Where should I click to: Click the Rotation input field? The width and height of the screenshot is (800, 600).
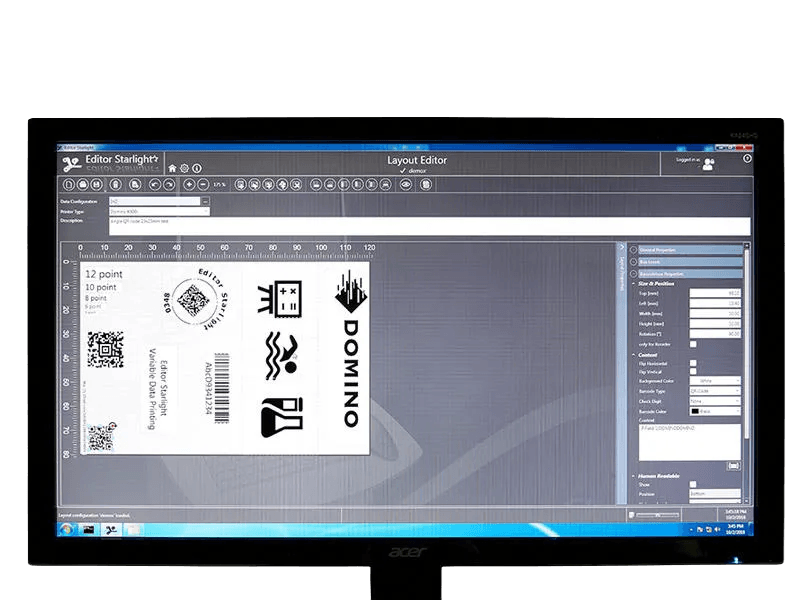pyautogui.click(x=715, y=334)
